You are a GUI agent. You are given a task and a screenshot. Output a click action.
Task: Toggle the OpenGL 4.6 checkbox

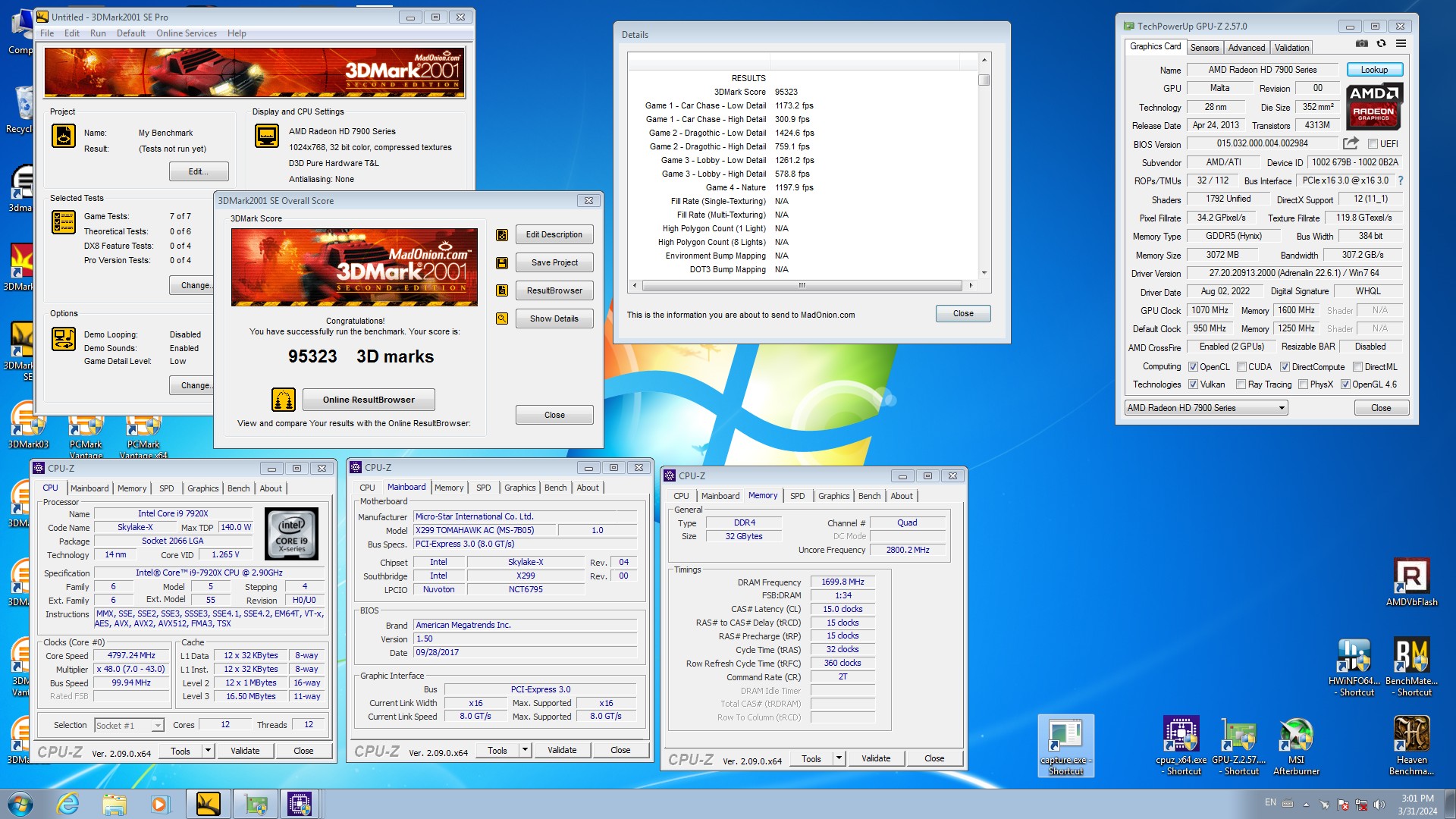[x=1345, y=384]
